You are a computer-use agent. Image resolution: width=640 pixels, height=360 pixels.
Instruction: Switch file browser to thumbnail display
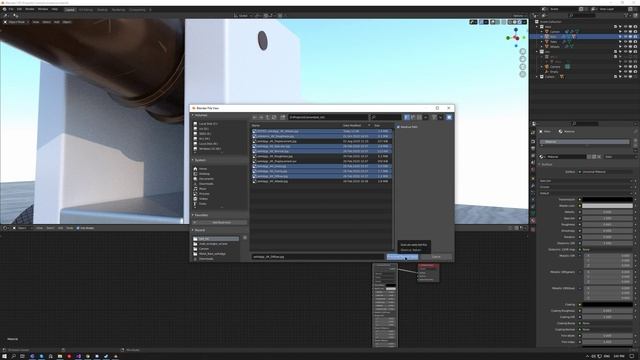pos(419,117)
